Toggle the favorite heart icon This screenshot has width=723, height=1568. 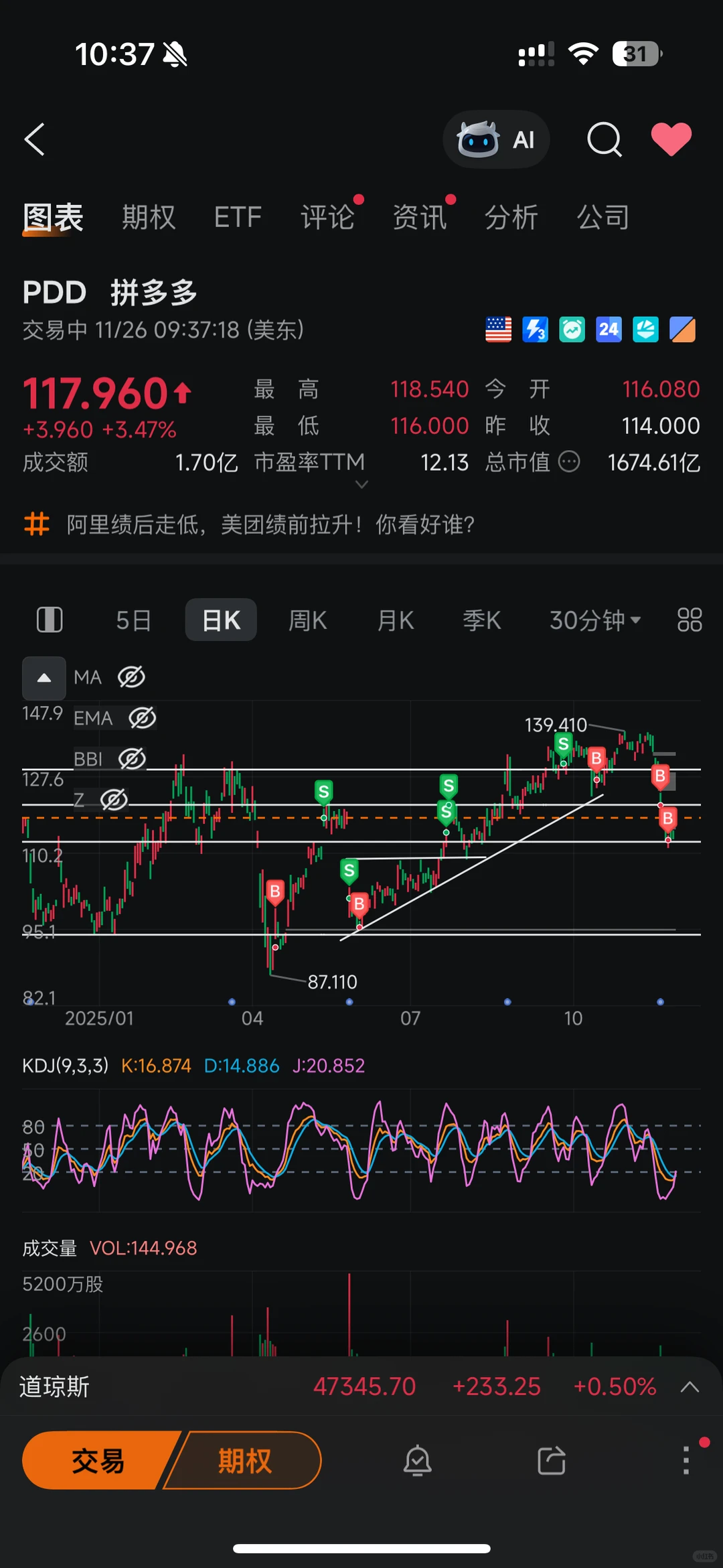click(x=671, y=139)
